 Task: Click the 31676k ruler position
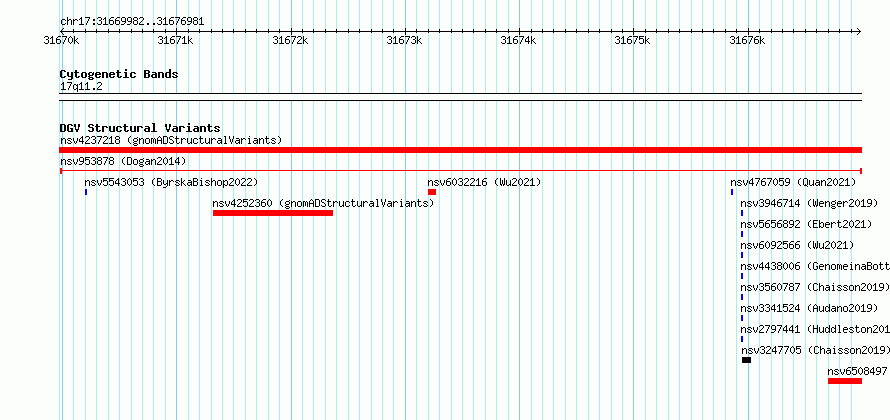click(x=747, y=40)
